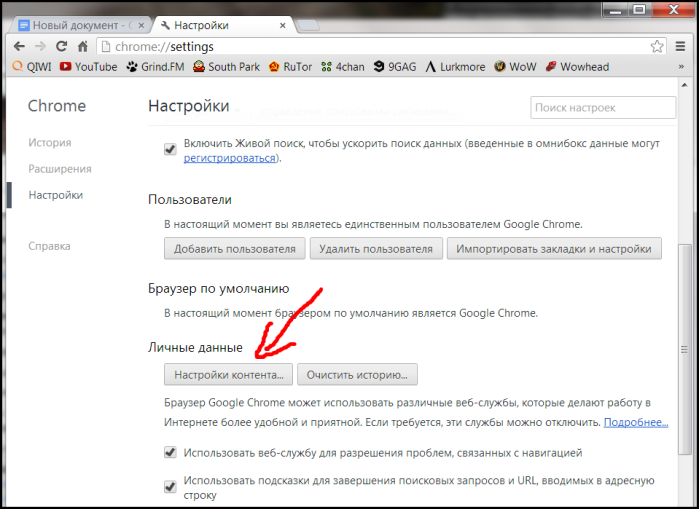
Task: Open the 9GAG bookmark
Action: 395,67
